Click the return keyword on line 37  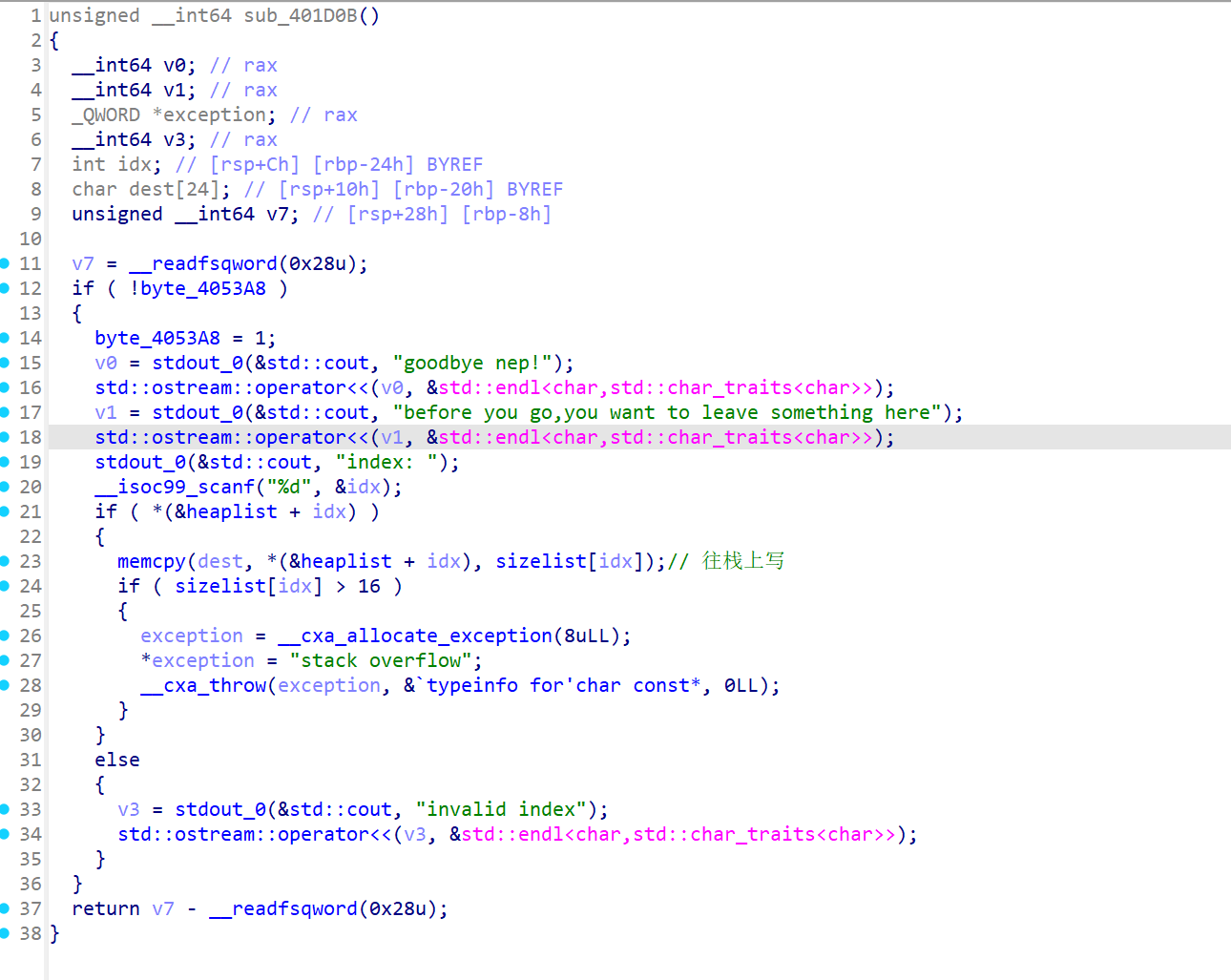coord(106,908)
